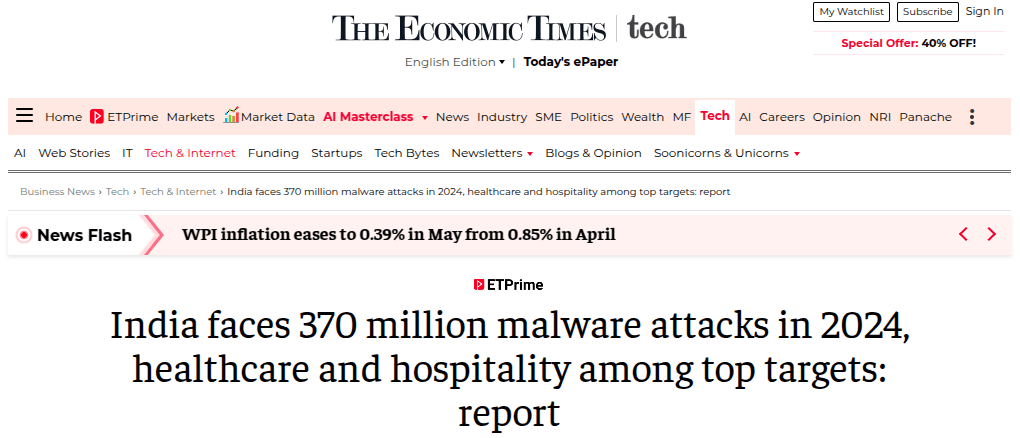Show previous news flash headline

963,234
